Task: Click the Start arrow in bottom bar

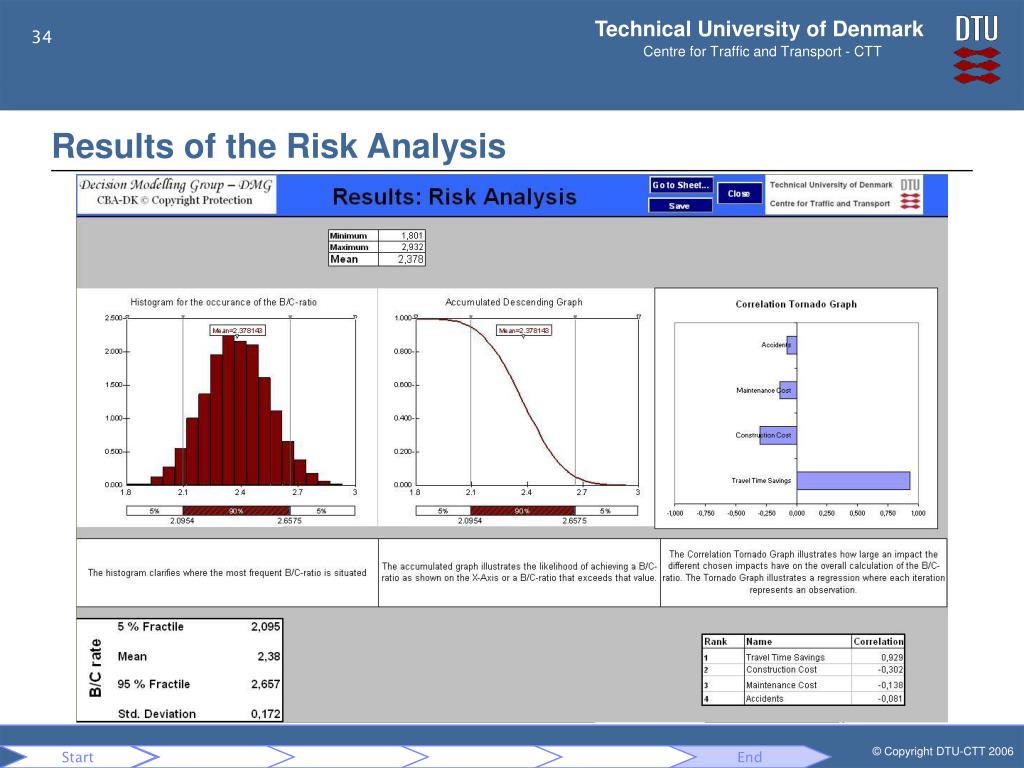Action: (x=78, y=757)
